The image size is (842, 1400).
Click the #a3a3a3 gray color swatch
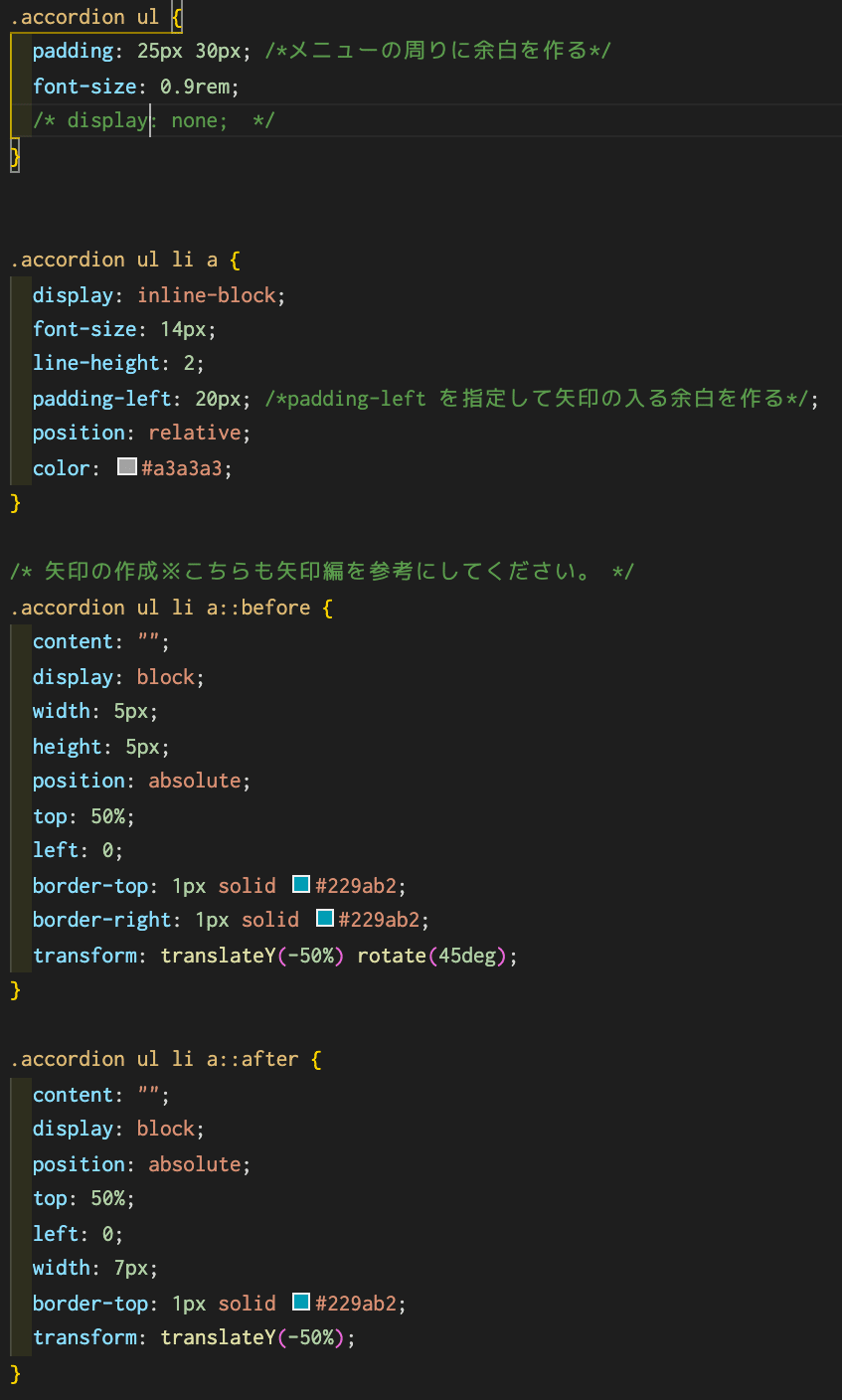126,466
